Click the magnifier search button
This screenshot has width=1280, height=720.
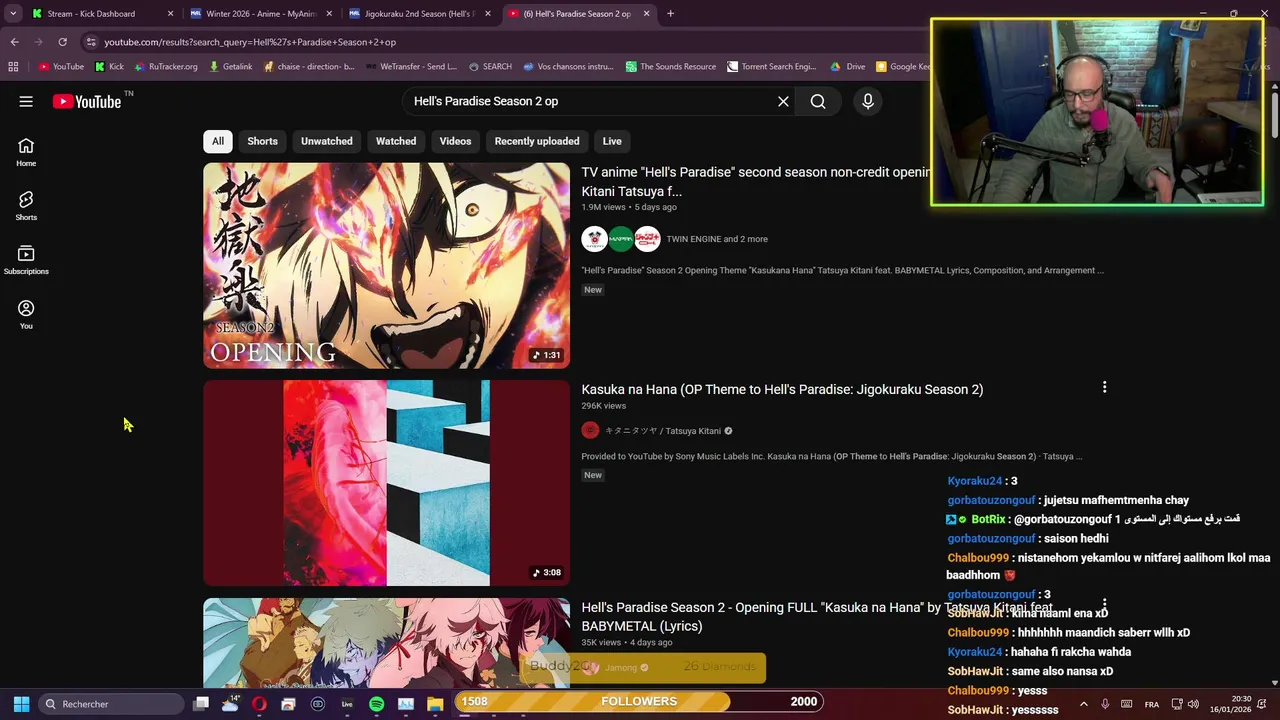818,101
